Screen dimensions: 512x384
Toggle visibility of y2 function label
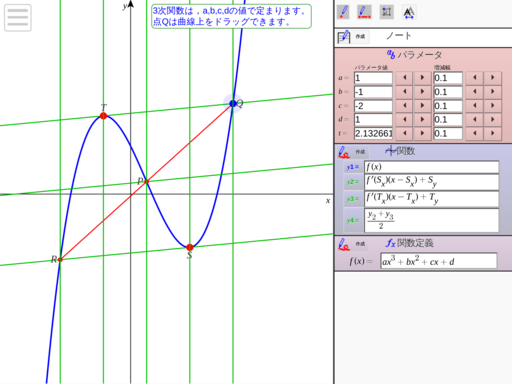tap(353, 182)
